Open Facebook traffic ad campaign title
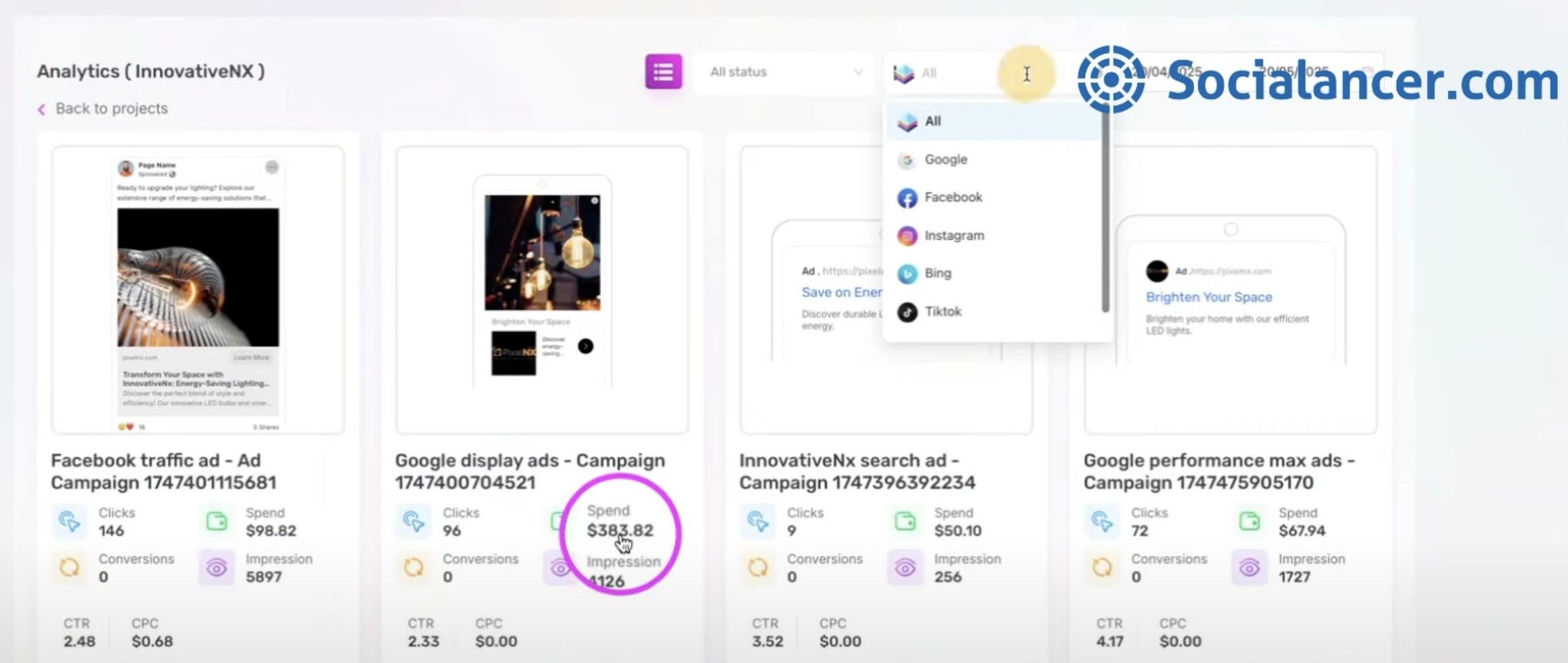 [164, 471]
